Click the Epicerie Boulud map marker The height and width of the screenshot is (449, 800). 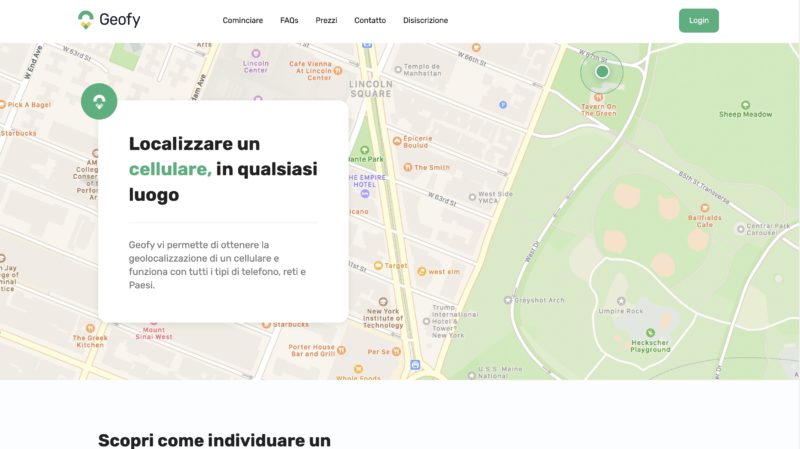coord(397,139)
